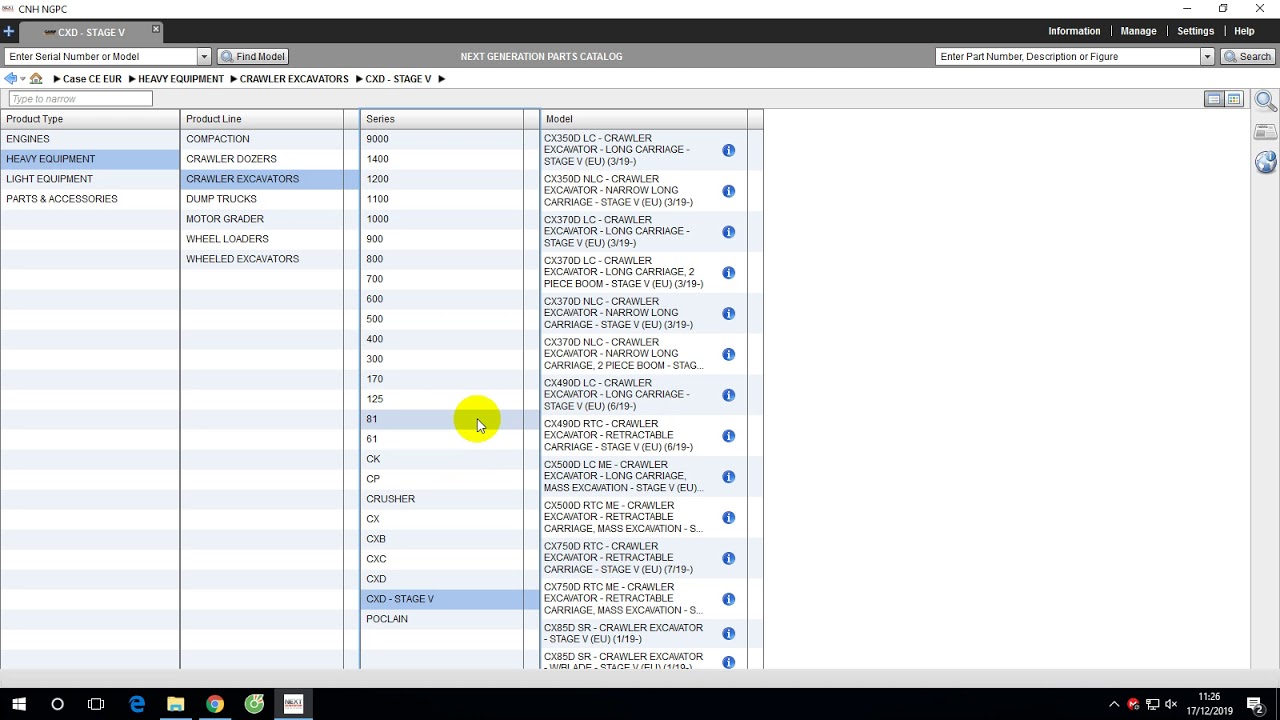Select ENGINES product type
The image size is (1280, 720).
(90, 139)
